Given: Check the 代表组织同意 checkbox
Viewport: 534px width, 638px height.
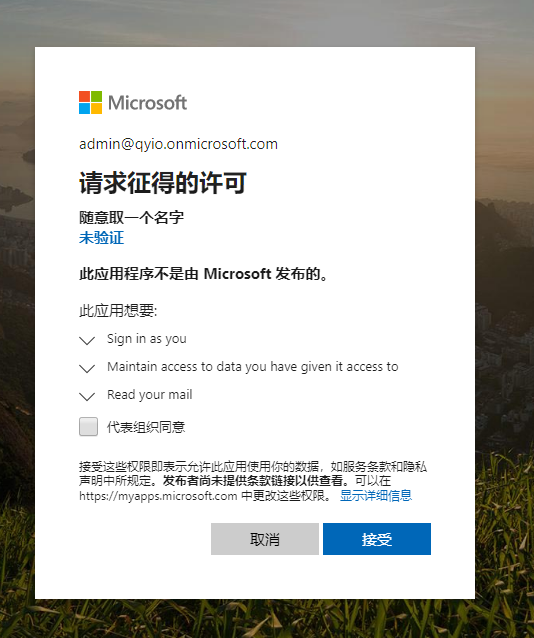Looking at the screenshot, I should [x=88, y=426].
